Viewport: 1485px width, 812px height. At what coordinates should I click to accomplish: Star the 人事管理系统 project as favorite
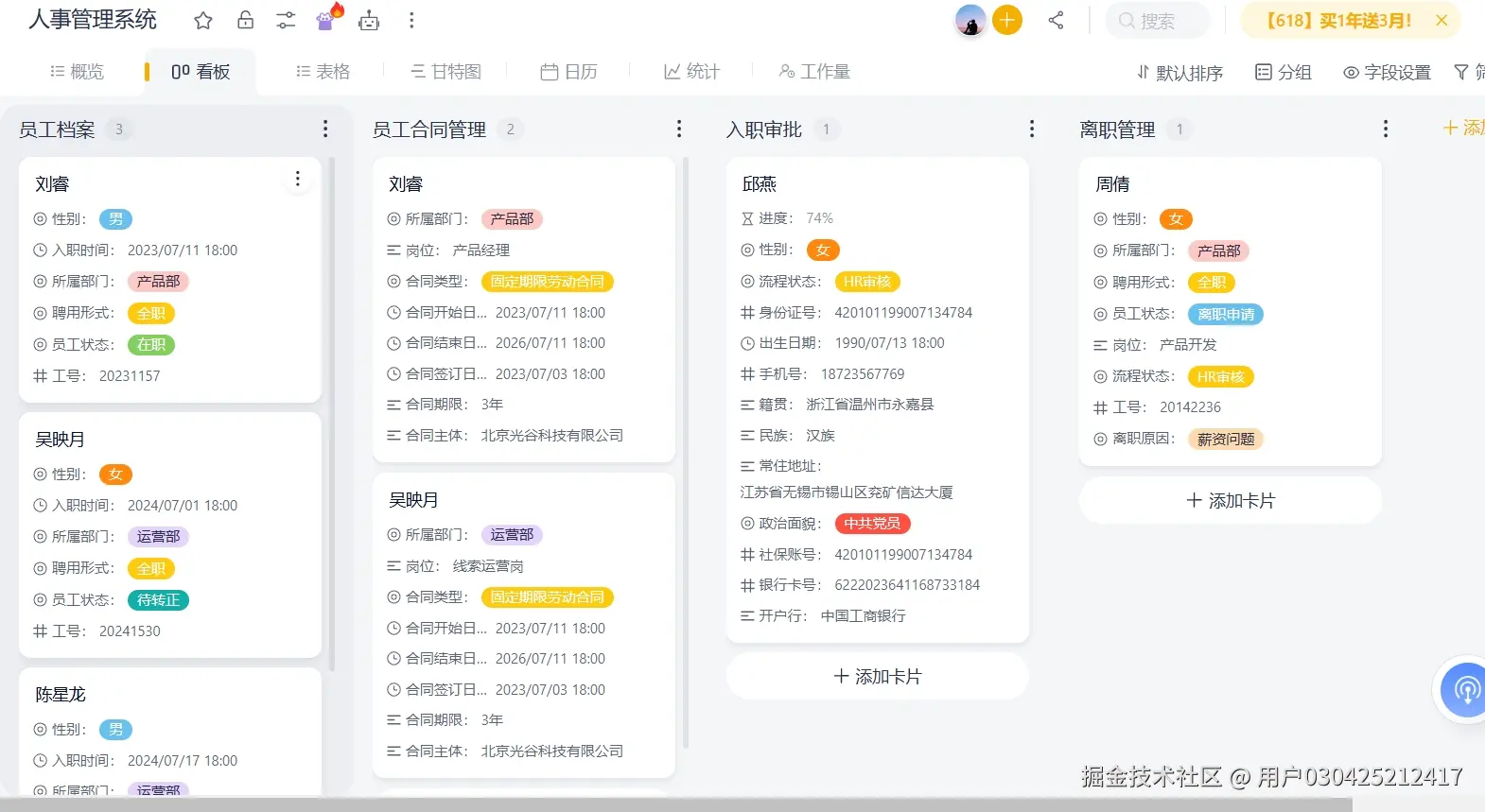point(203,20)
